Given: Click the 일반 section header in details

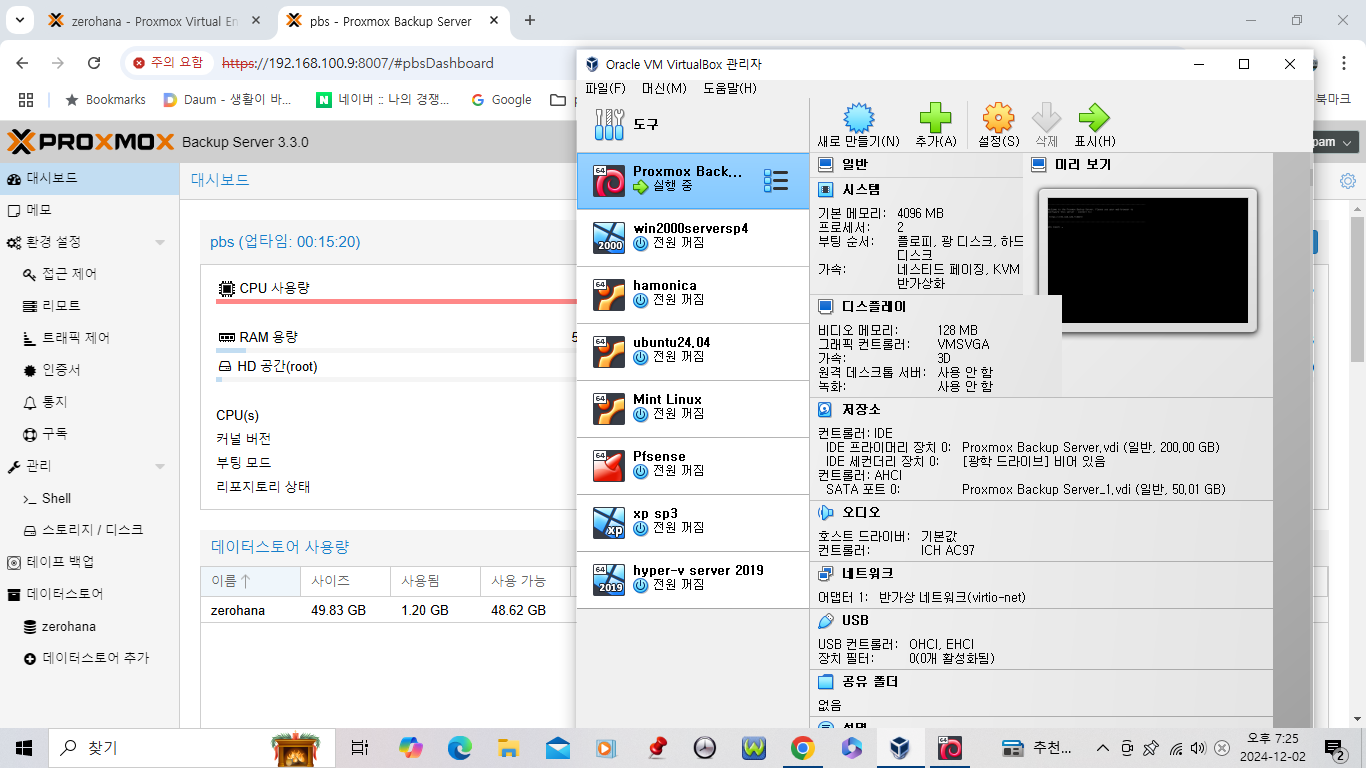Looking at the screenshot, I should click(x=855, y=165).
